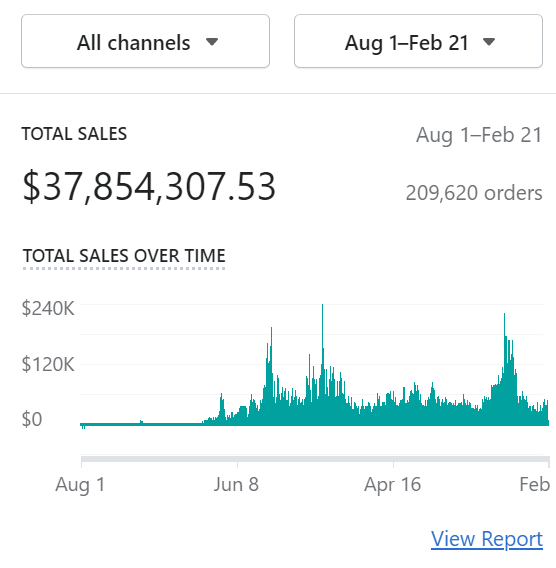
Task: Open the All channels dropdown
Action: click(x=145, y=41)
